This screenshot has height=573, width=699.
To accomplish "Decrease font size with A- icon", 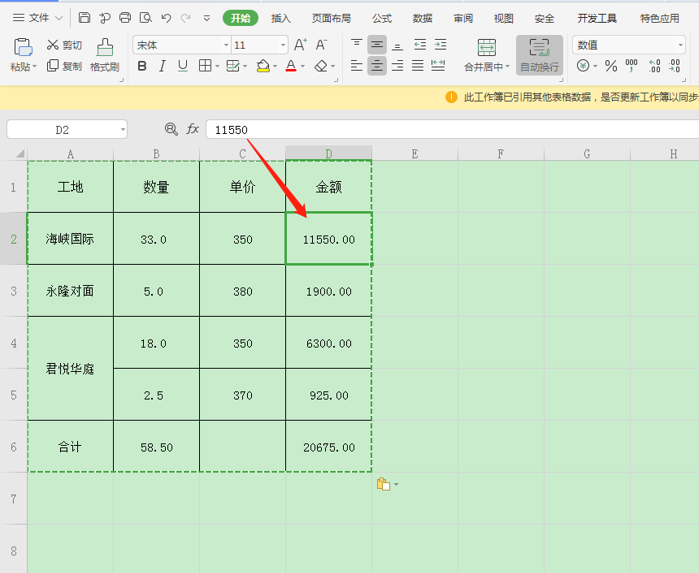I will pyautogui.click(x=321, y=45).
